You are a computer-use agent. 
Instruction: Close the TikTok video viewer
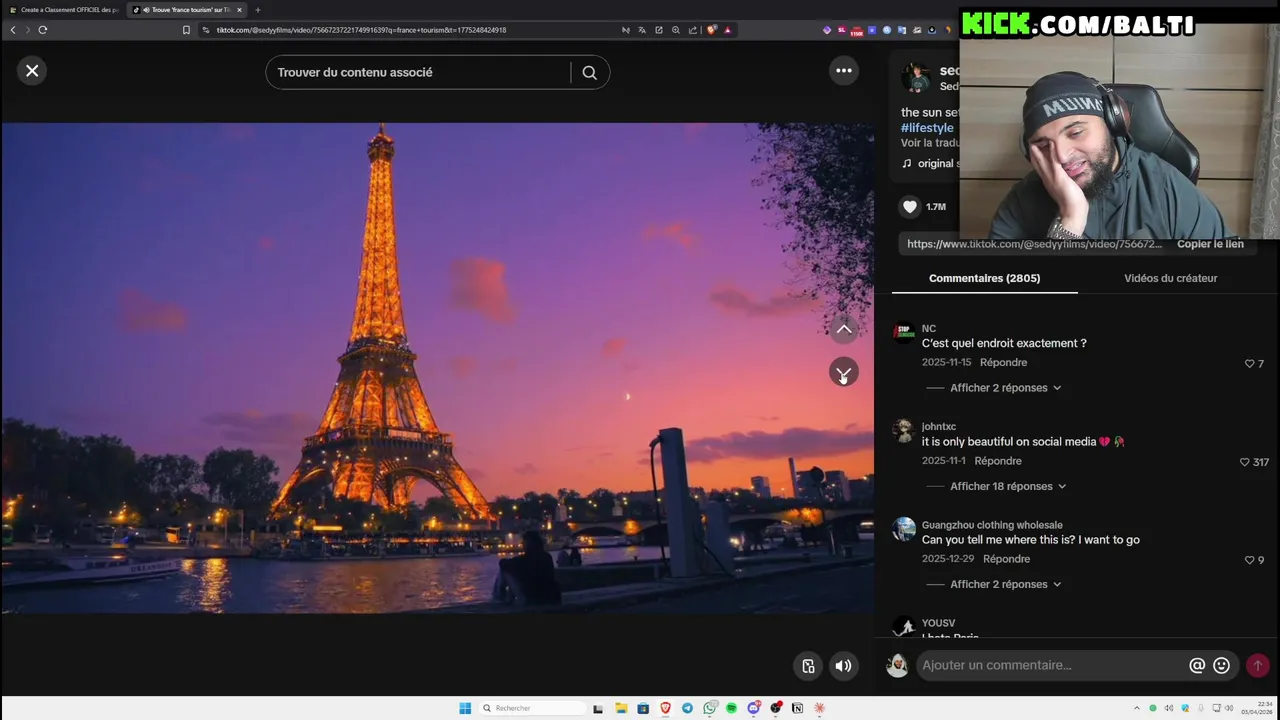pyautogui.click(x=32, y=71)
